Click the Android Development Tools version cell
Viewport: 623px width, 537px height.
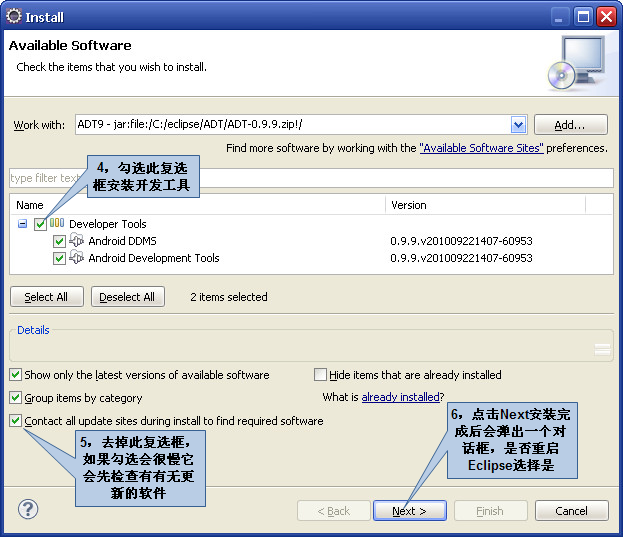click(x=461, y=258)
